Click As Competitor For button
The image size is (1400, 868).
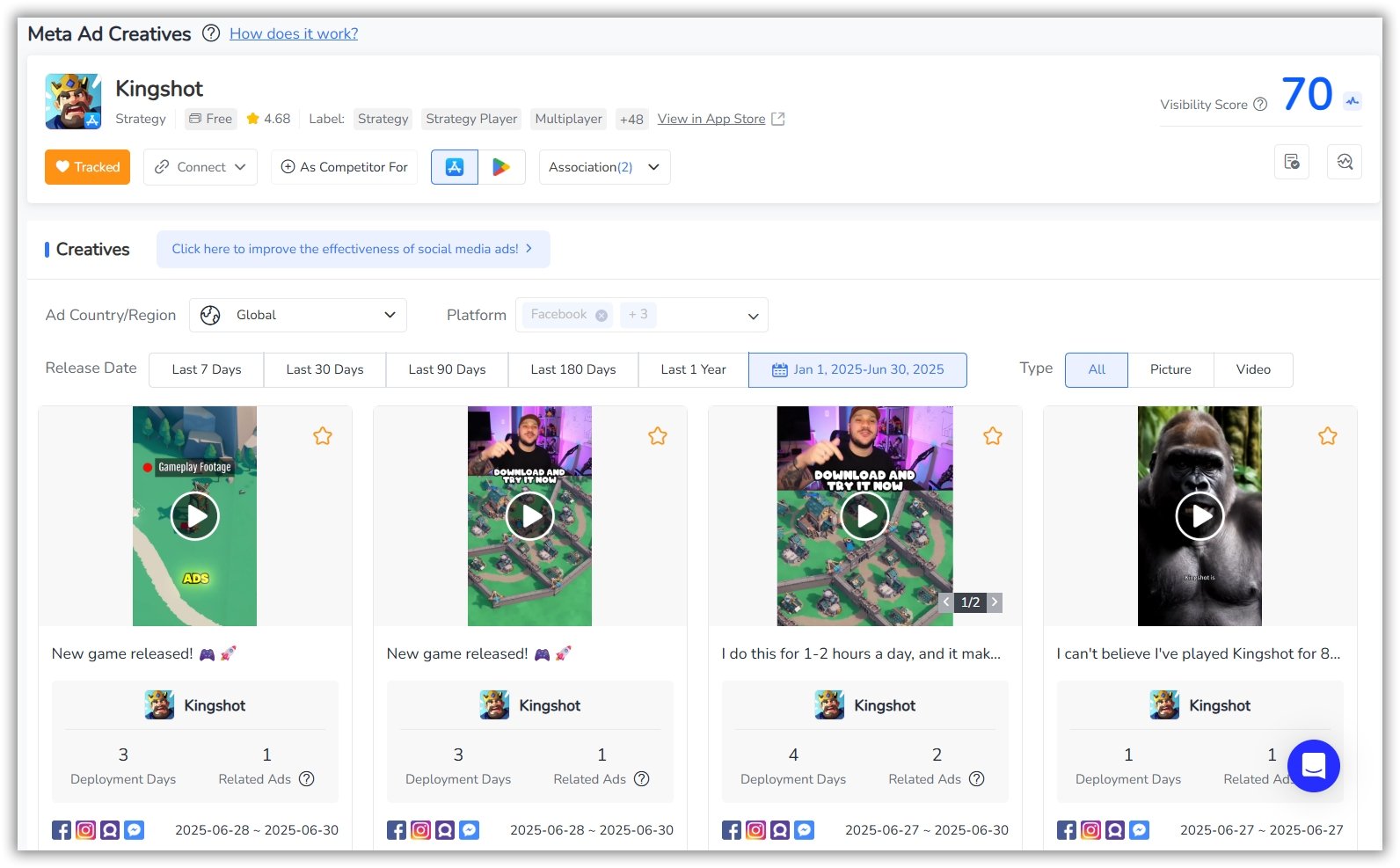pyautogui.click(x=344, y=167)
